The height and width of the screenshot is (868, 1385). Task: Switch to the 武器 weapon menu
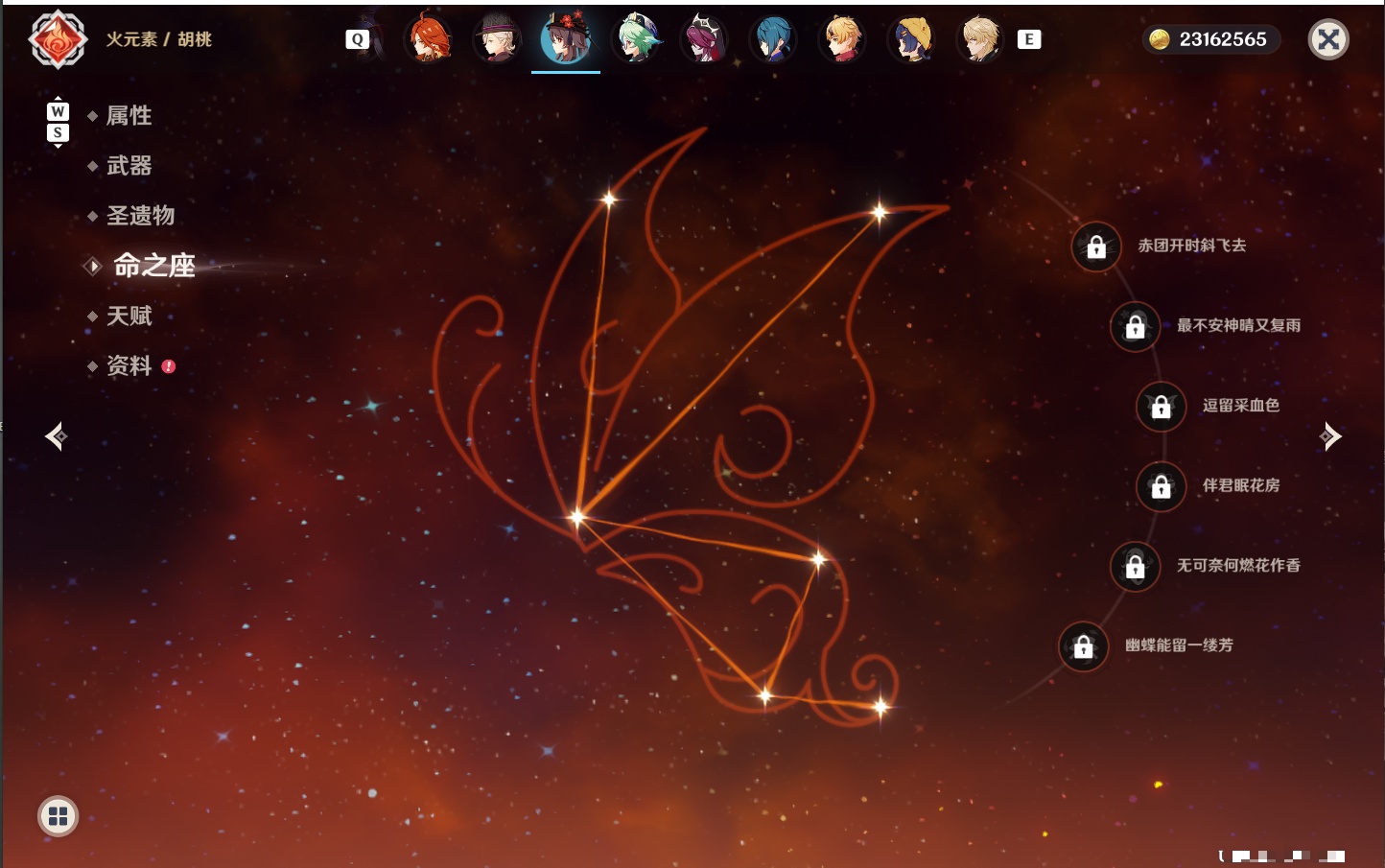click(129, 166)
